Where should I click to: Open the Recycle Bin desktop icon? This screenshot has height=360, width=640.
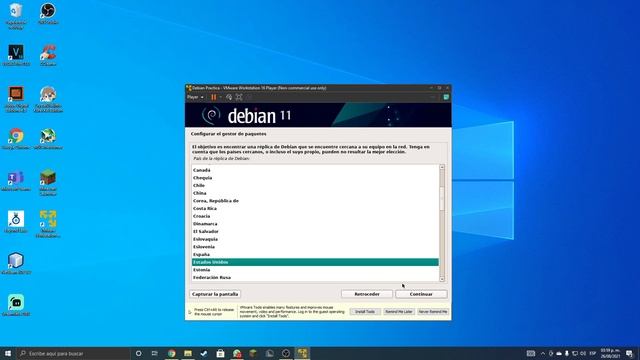point(16,16)
